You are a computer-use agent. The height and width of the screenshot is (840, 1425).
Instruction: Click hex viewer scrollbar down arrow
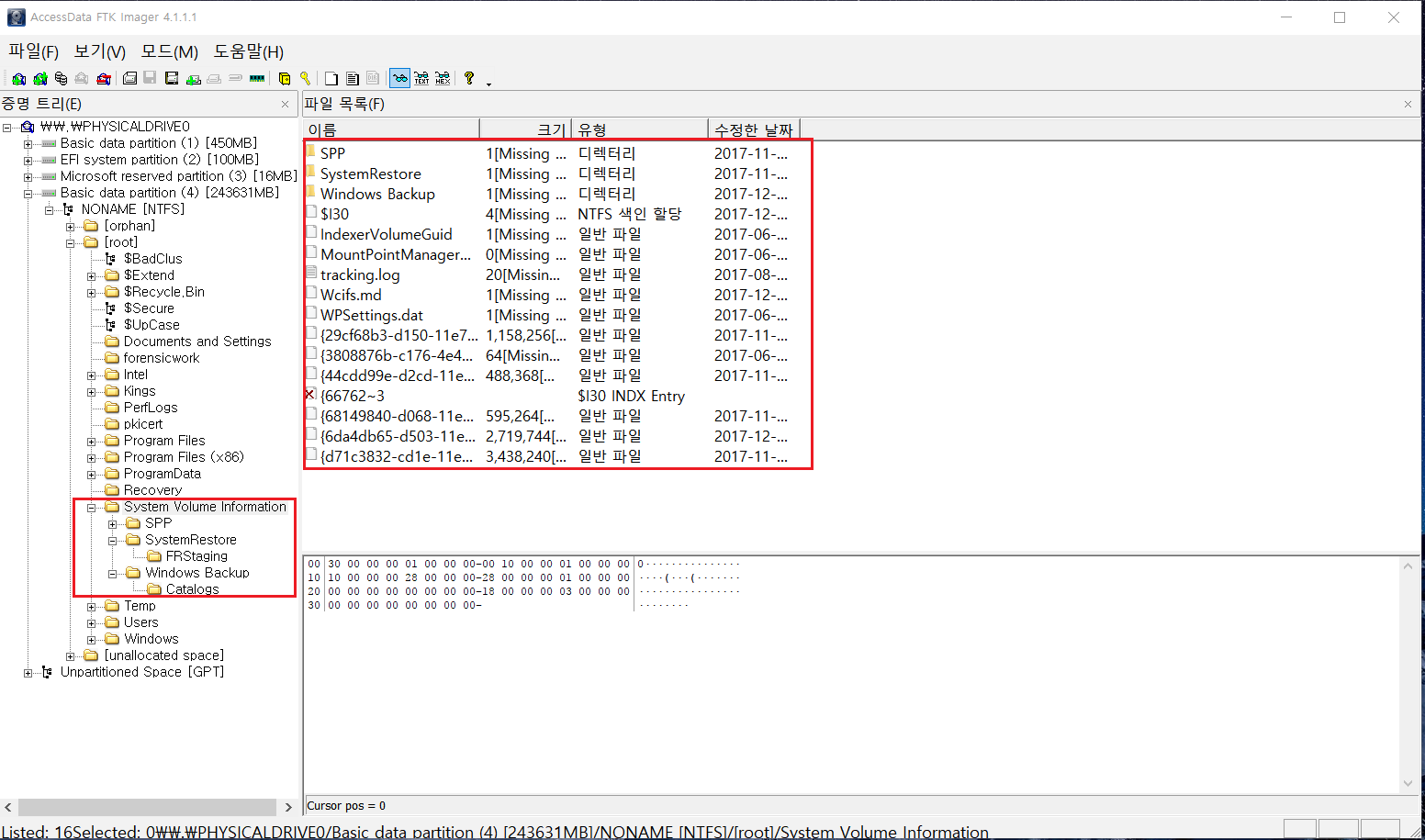pyautogui.click(x=1408, y=783)
